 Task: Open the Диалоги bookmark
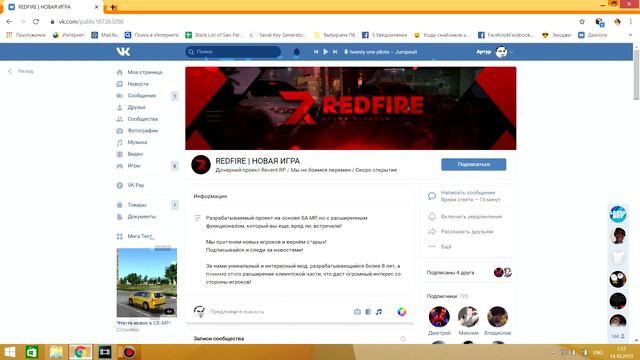pyautogui.click(x=593, y=35)
